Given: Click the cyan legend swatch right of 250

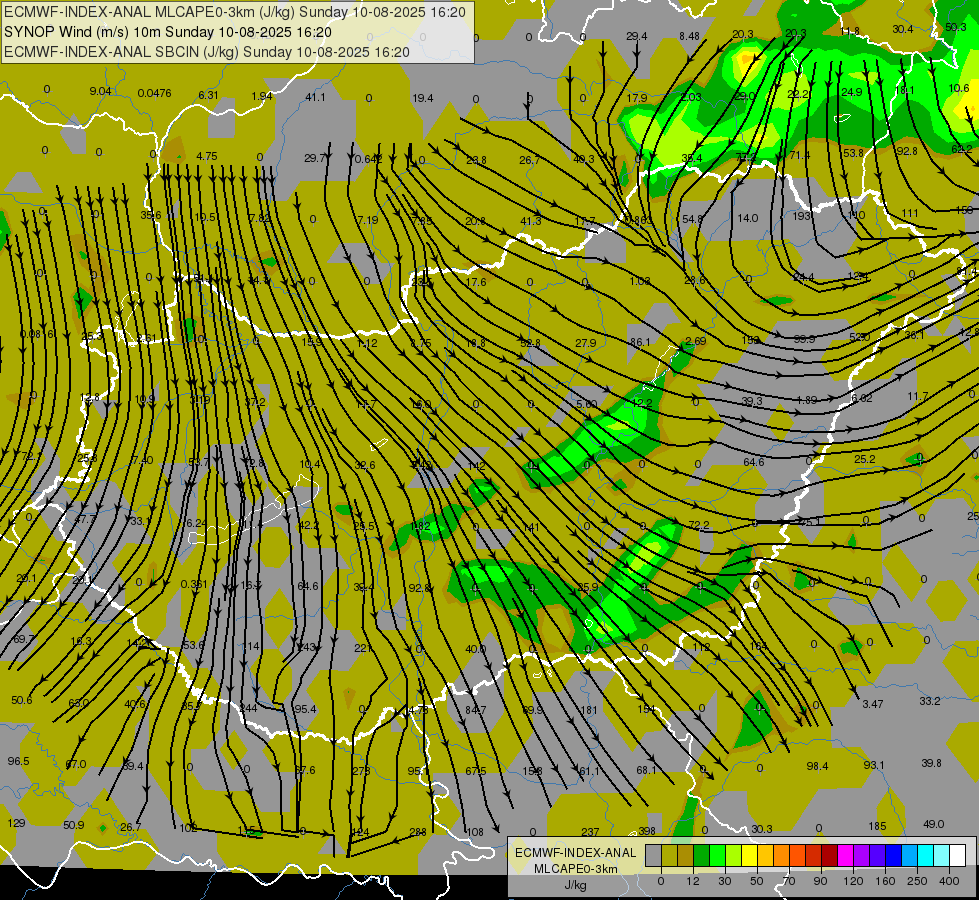Looking at the screenshot, I should point(927,856).
